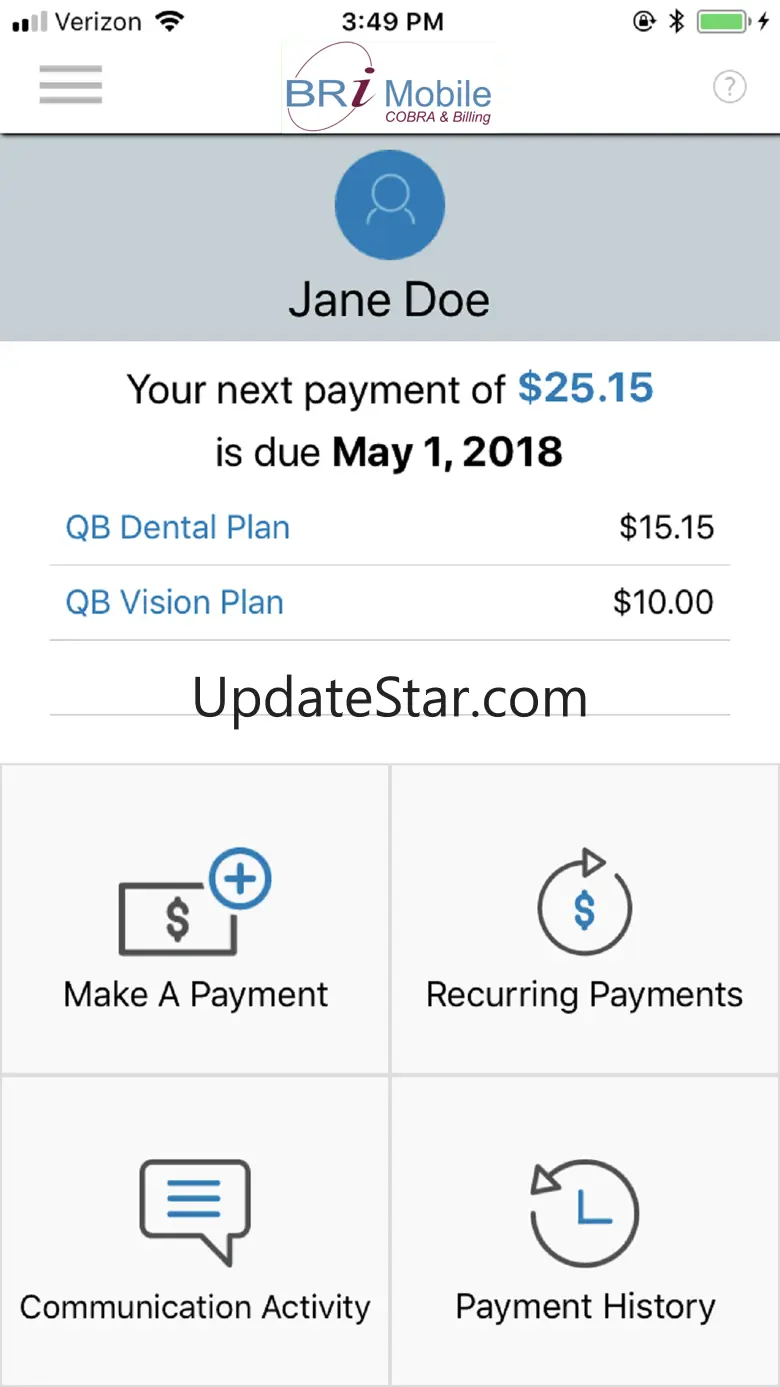Tap the Jane Doe name text
This screenshot has height=1387, width=780.
[389, 300]
